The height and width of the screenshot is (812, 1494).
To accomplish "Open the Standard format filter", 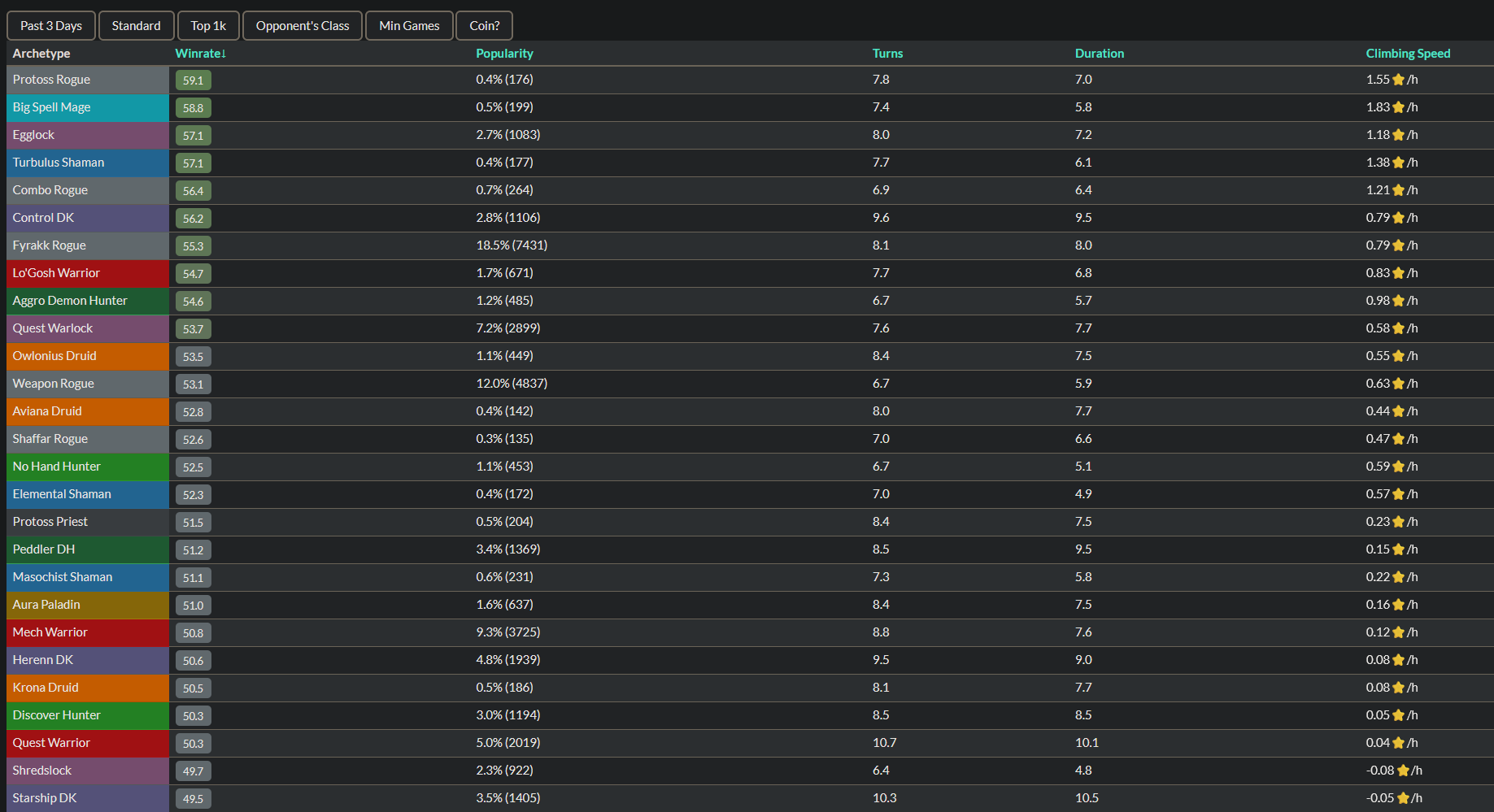I will click(136, 26).
